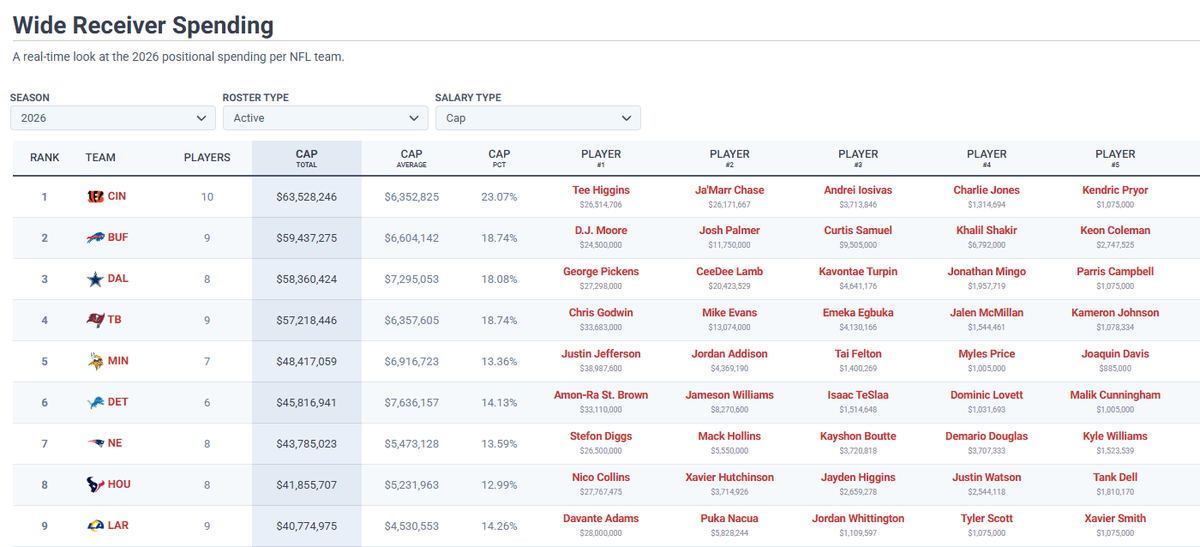Open Ja'Marr Chase player page
Image resolution: width=1200 pixels, height=547 pixels.
(730, 190)
